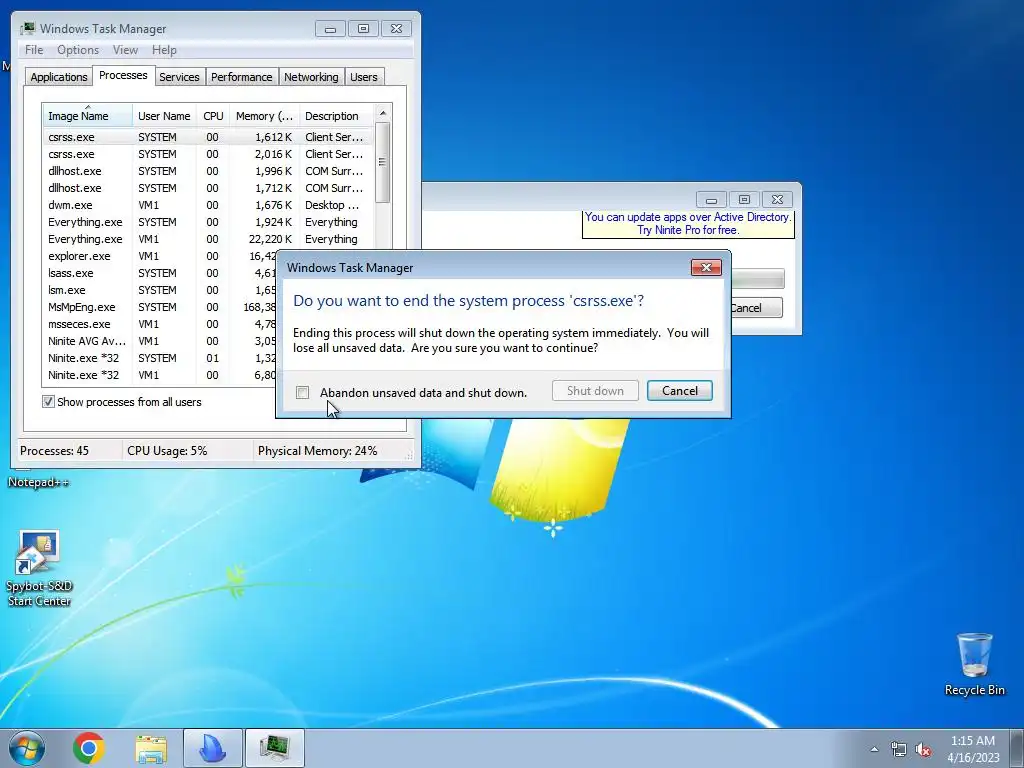Sort by CPU column header
The height and width of the screenshot is (768, 1024).
(x=213, y=116)
